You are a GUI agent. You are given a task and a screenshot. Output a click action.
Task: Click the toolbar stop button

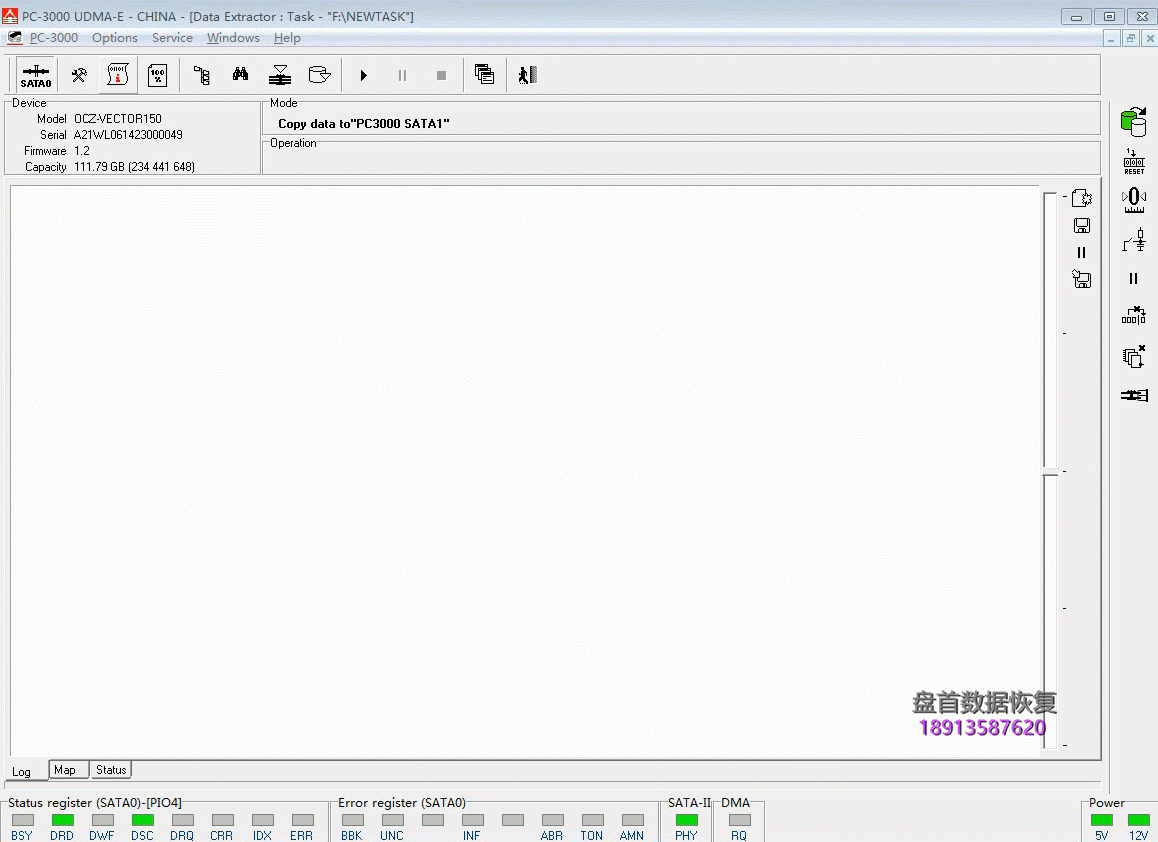coord(442,75)
